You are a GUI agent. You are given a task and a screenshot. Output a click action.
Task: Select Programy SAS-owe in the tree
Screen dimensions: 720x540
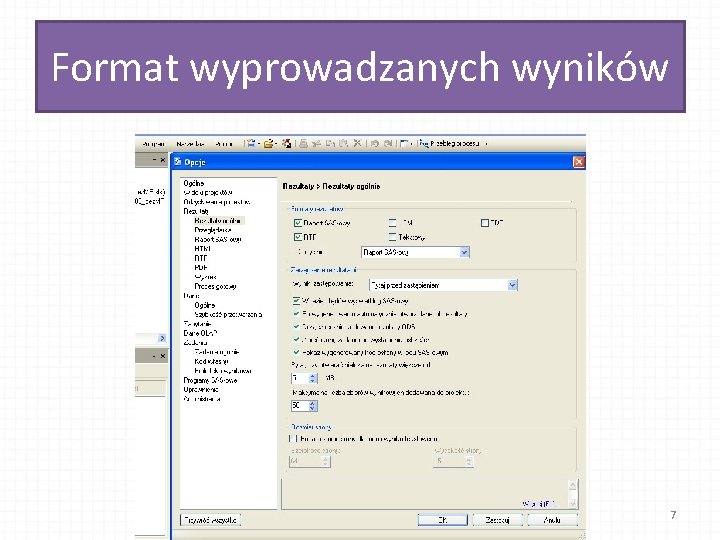click(210, 380)
